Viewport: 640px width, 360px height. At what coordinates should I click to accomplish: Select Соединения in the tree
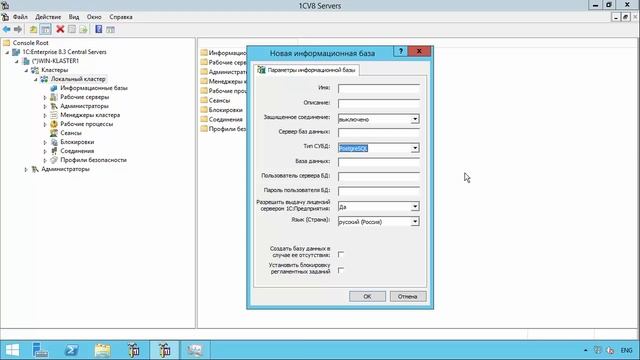point(77,151)
